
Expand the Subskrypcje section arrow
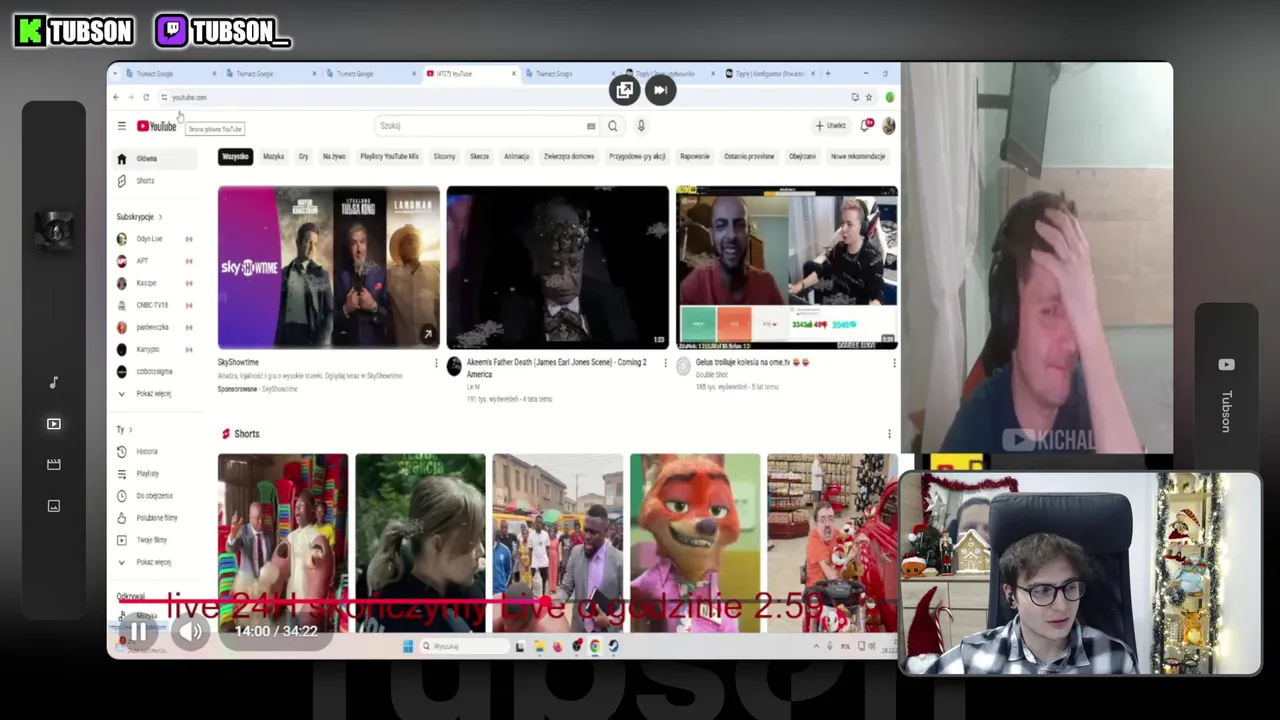click(x=160, y=217)
